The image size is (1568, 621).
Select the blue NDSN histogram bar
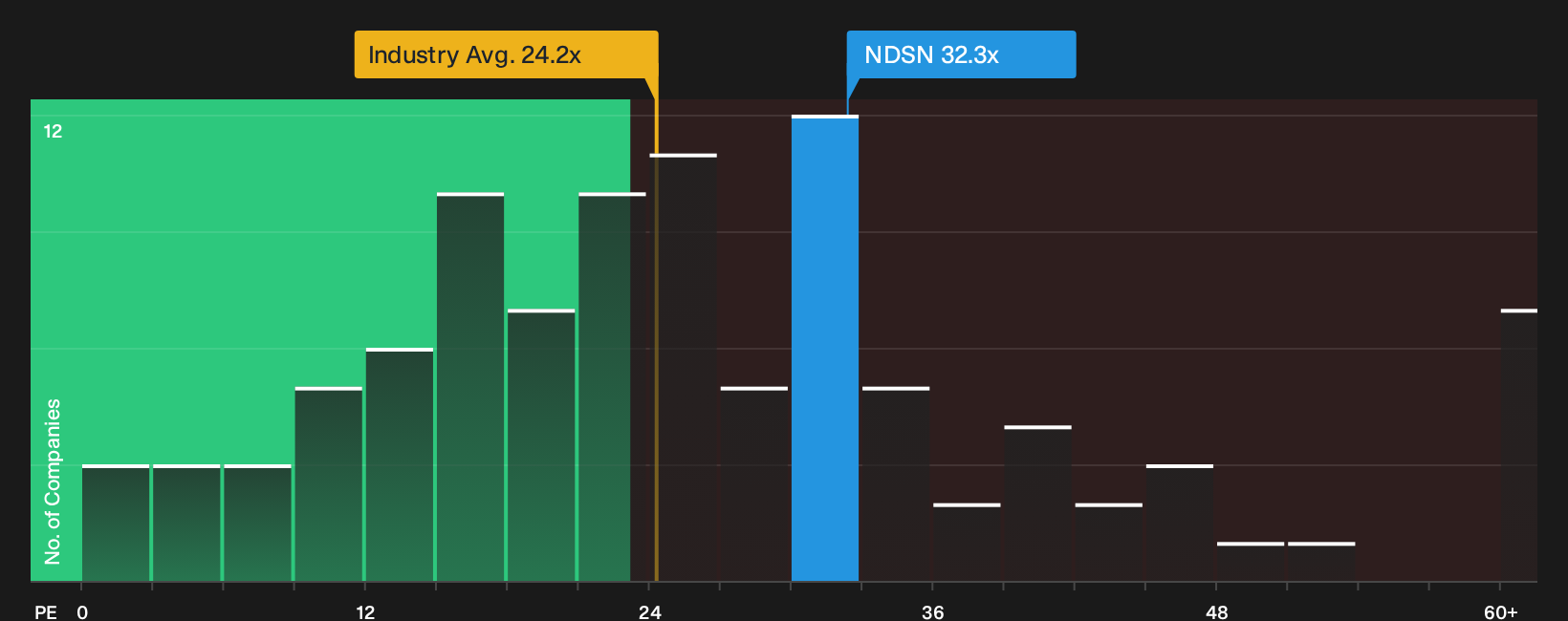(825, 349)
